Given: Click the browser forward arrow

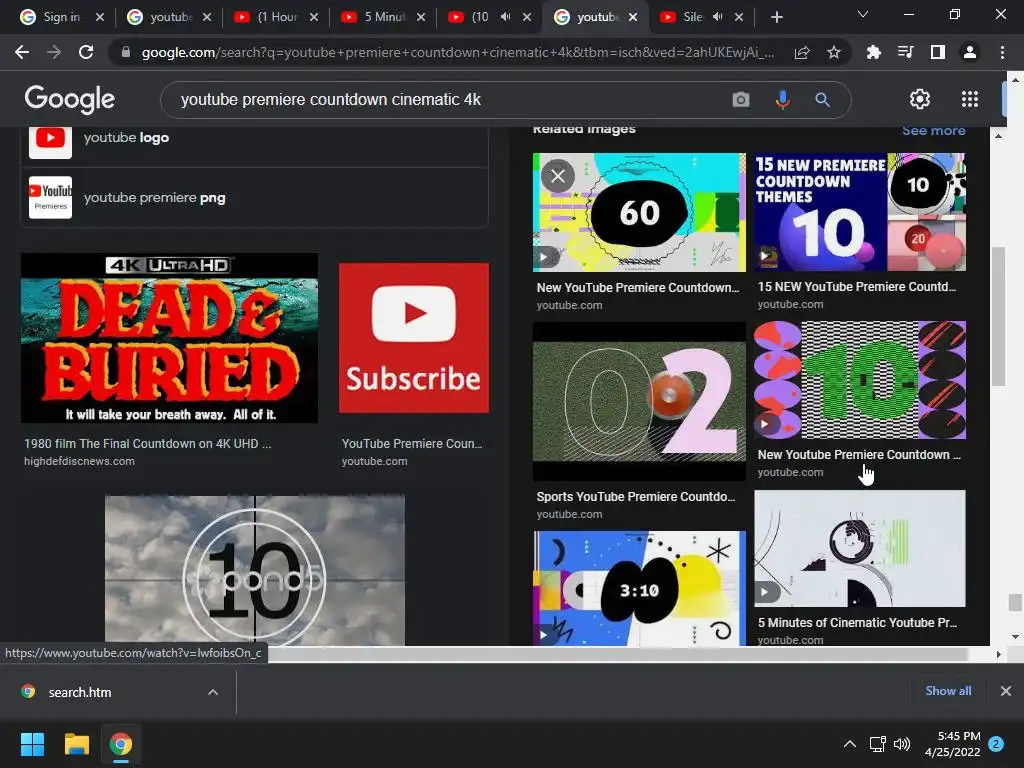Looking at the screenshot, I should [x=54, y=52].
